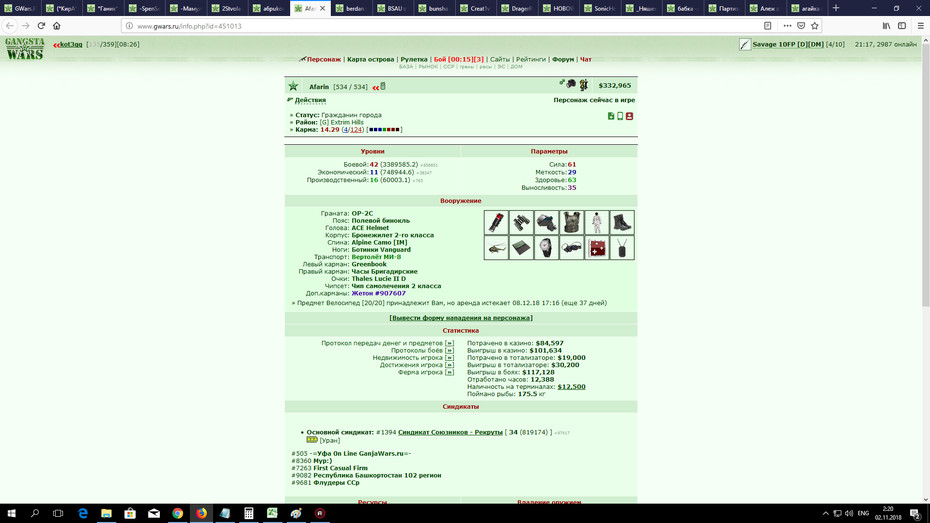Image resolution: width=930 pixels, height=523 pixels.
Task: Click the browser address bar URL
Action: 189,26
